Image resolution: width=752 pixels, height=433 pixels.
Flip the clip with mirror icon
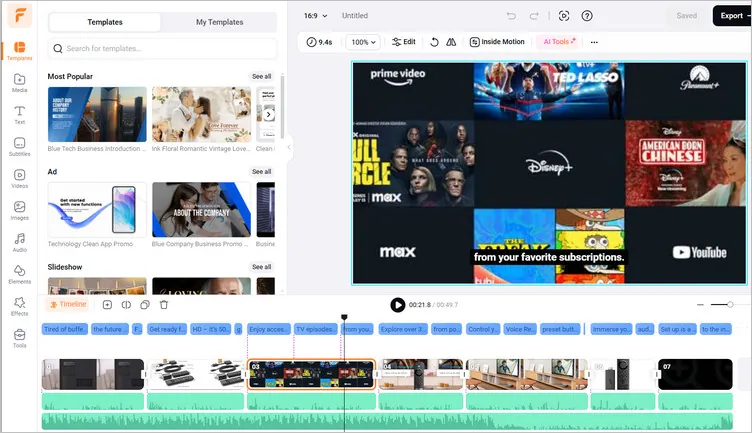tap(451, 42)
